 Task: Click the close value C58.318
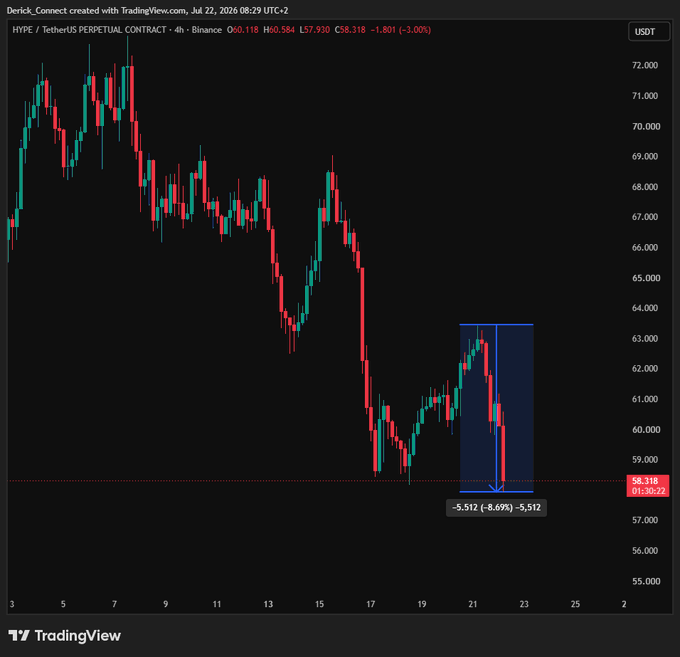click(350, 30)
